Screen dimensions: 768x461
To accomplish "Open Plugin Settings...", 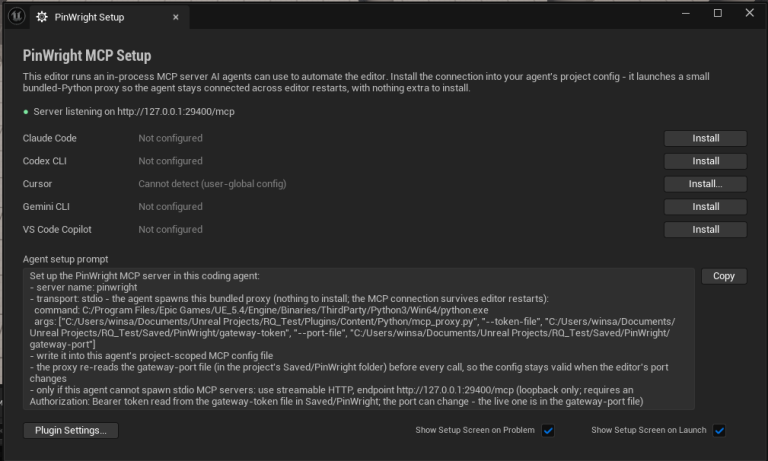I will pos(71,431).
